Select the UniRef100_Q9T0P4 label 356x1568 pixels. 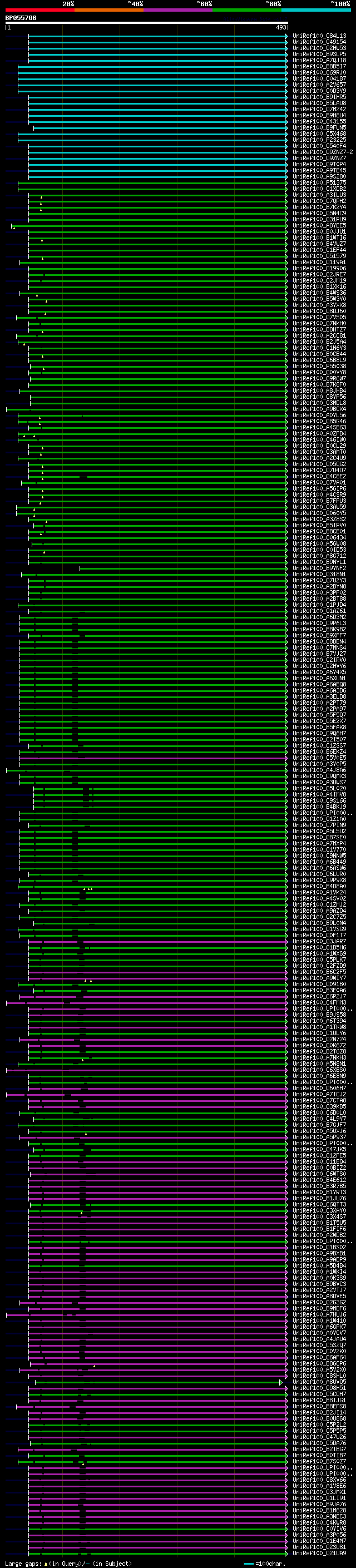point(319,164)
